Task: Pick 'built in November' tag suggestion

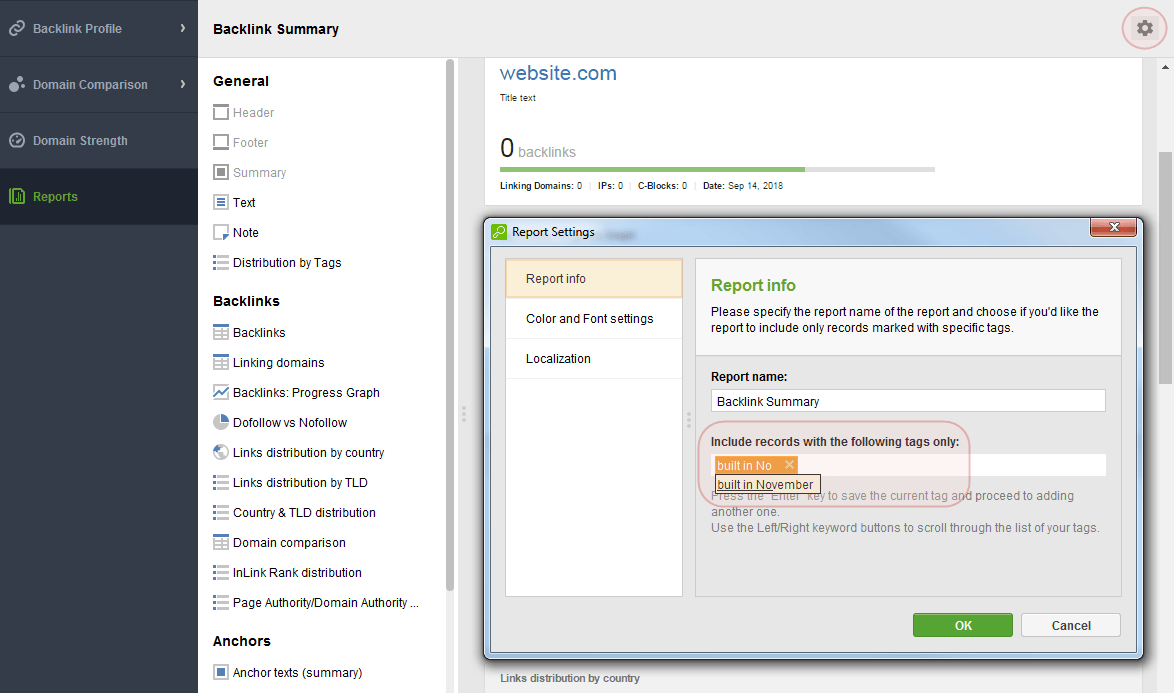Action: (x=766, y=485)
